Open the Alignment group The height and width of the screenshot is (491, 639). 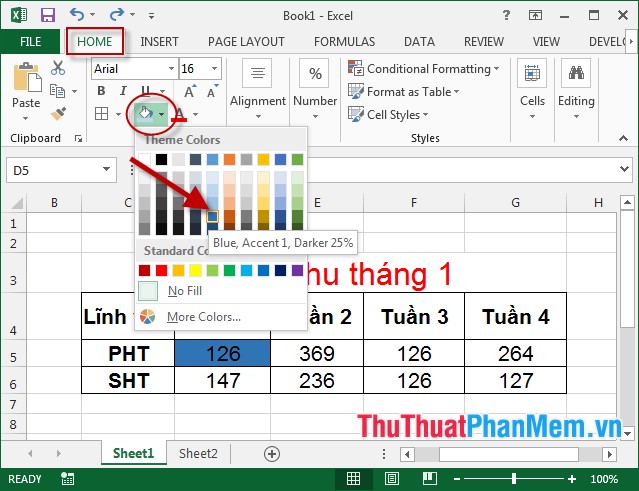258,90
